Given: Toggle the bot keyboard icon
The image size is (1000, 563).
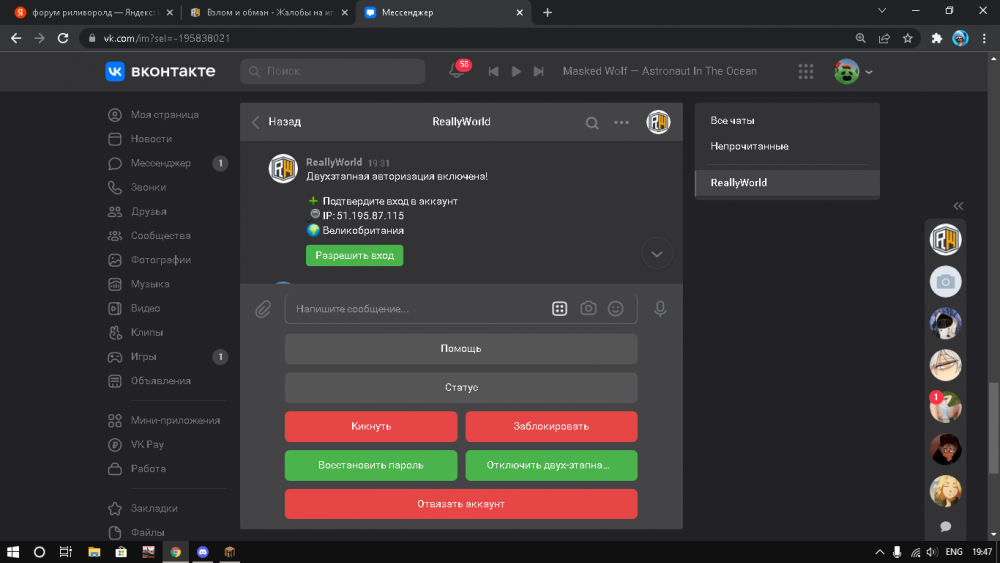Looking at the screenshot, I should 559,309.
